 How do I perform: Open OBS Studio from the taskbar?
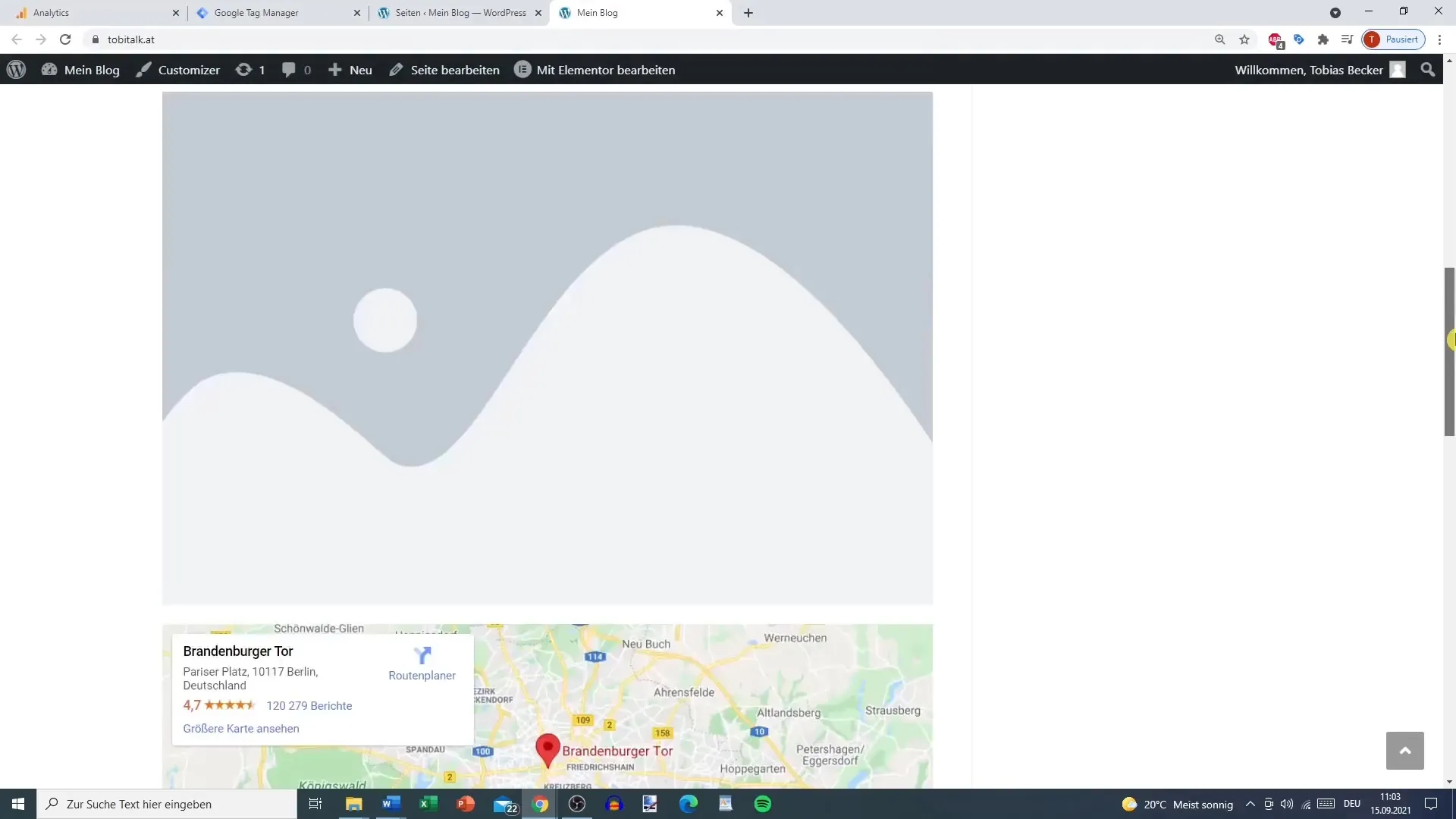(577, 804)
